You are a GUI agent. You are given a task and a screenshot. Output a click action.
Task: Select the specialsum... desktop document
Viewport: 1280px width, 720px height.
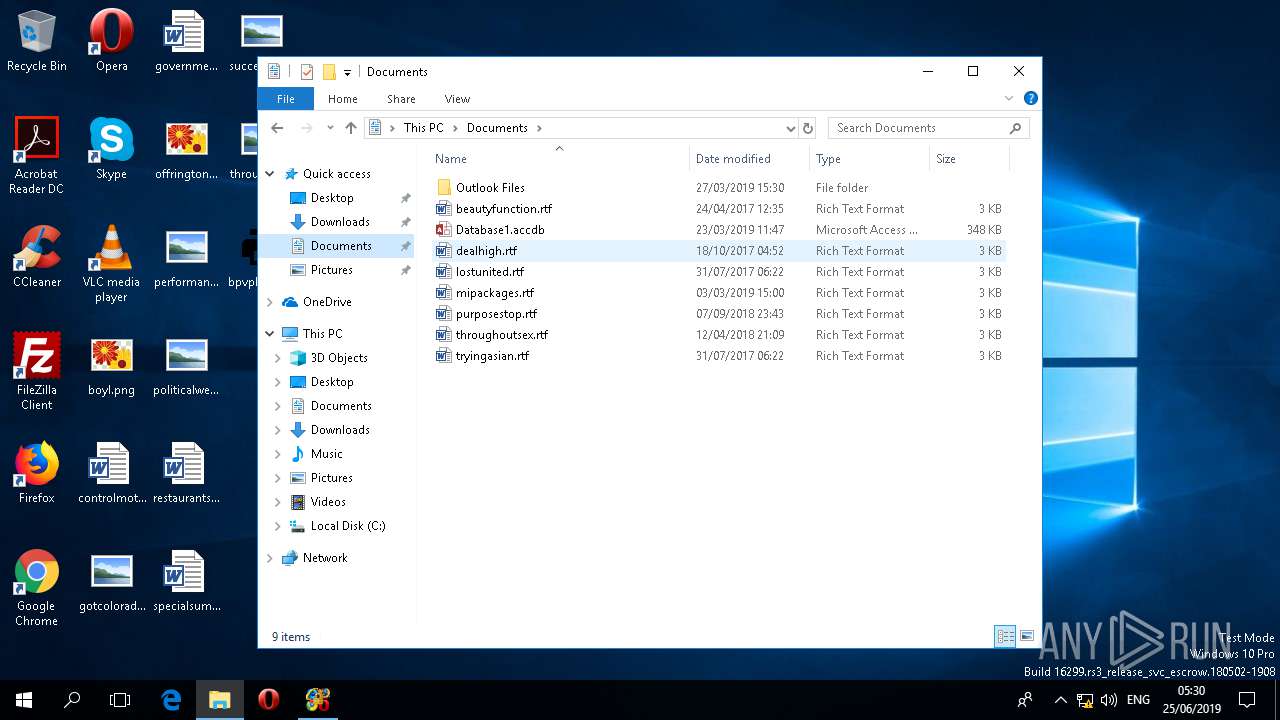pos(186,581)
